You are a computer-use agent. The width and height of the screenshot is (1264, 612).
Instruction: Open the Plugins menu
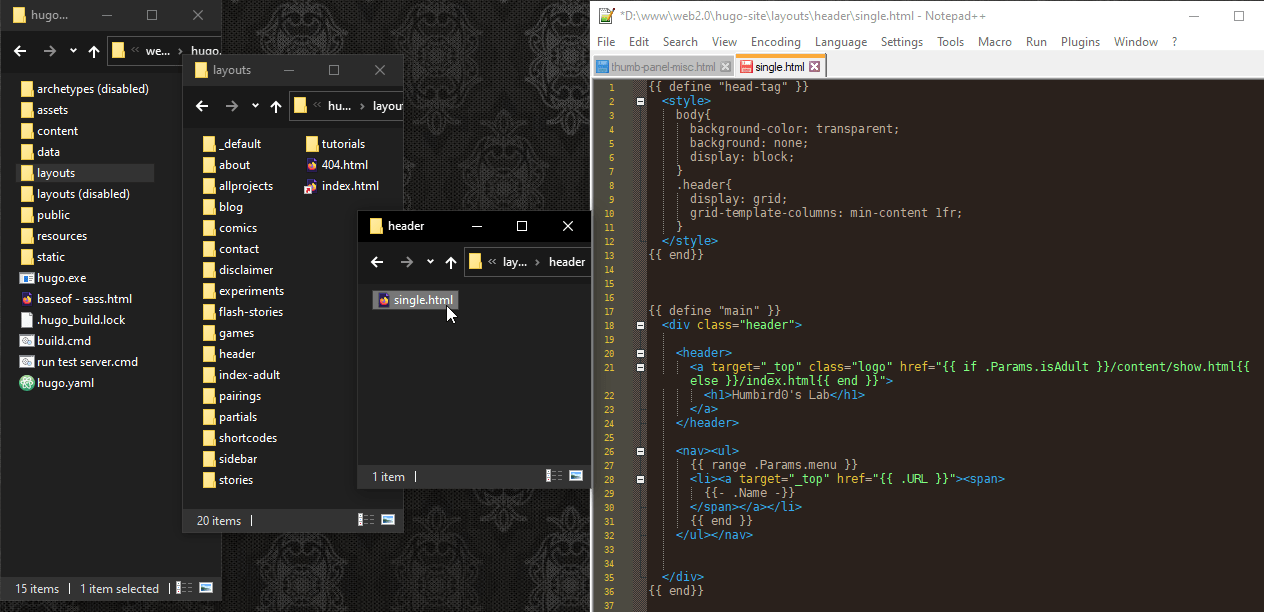[x=1080, y=42]
